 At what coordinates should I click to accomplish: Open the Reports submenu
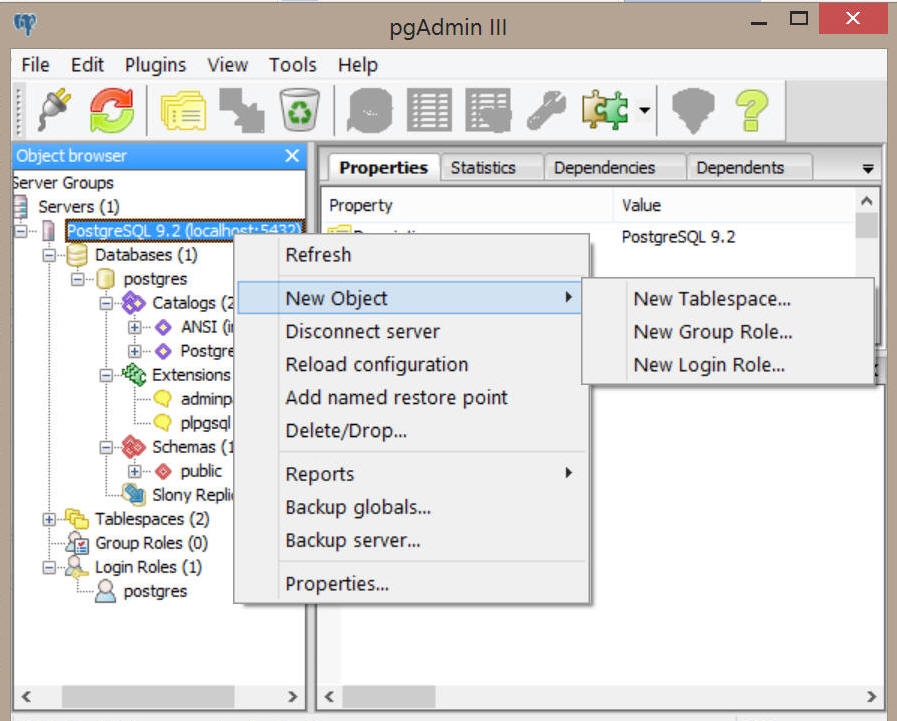tap(412, 474)
